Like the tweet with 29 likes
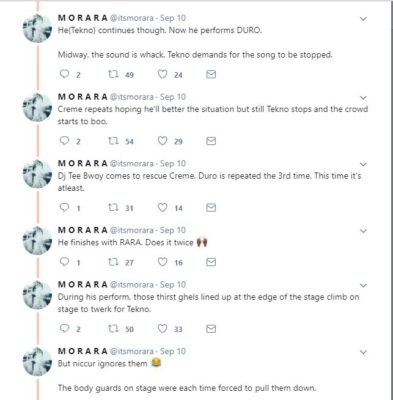 tap(162, 141)
